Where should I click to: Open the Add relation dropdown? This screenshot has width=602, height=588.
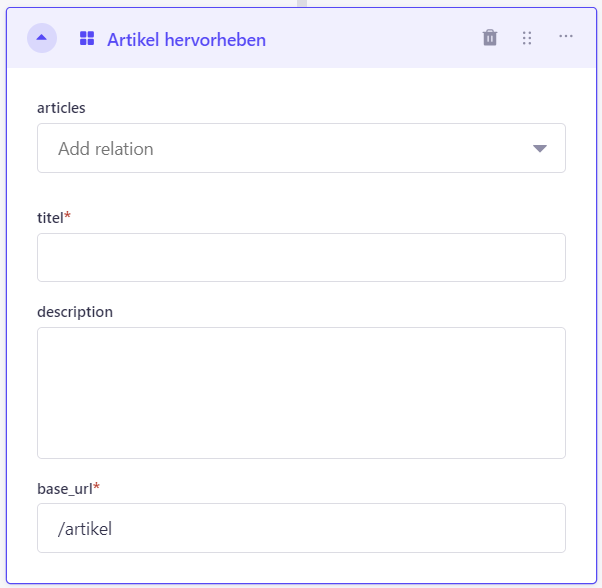pyautogui.click(x=301, y=148)
